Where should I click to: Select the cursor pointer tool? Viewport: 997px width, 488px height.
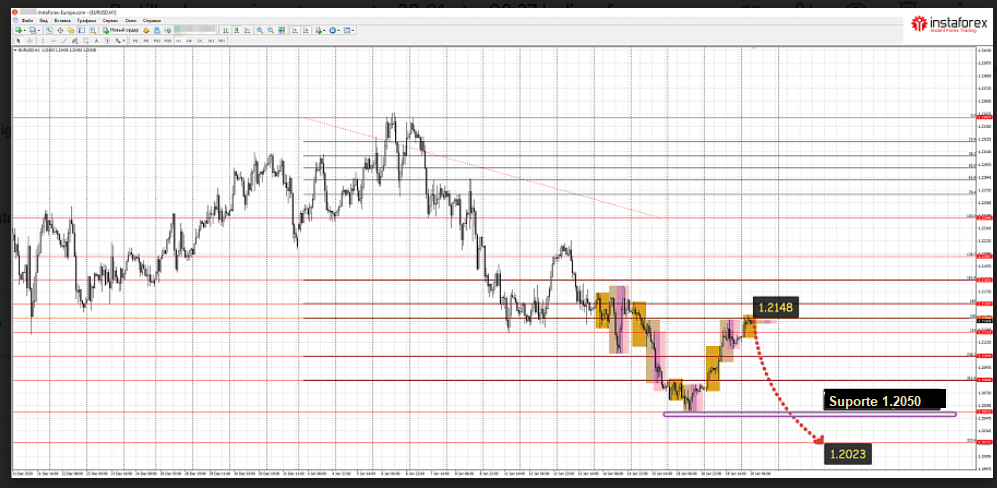[x=18, y=41]
